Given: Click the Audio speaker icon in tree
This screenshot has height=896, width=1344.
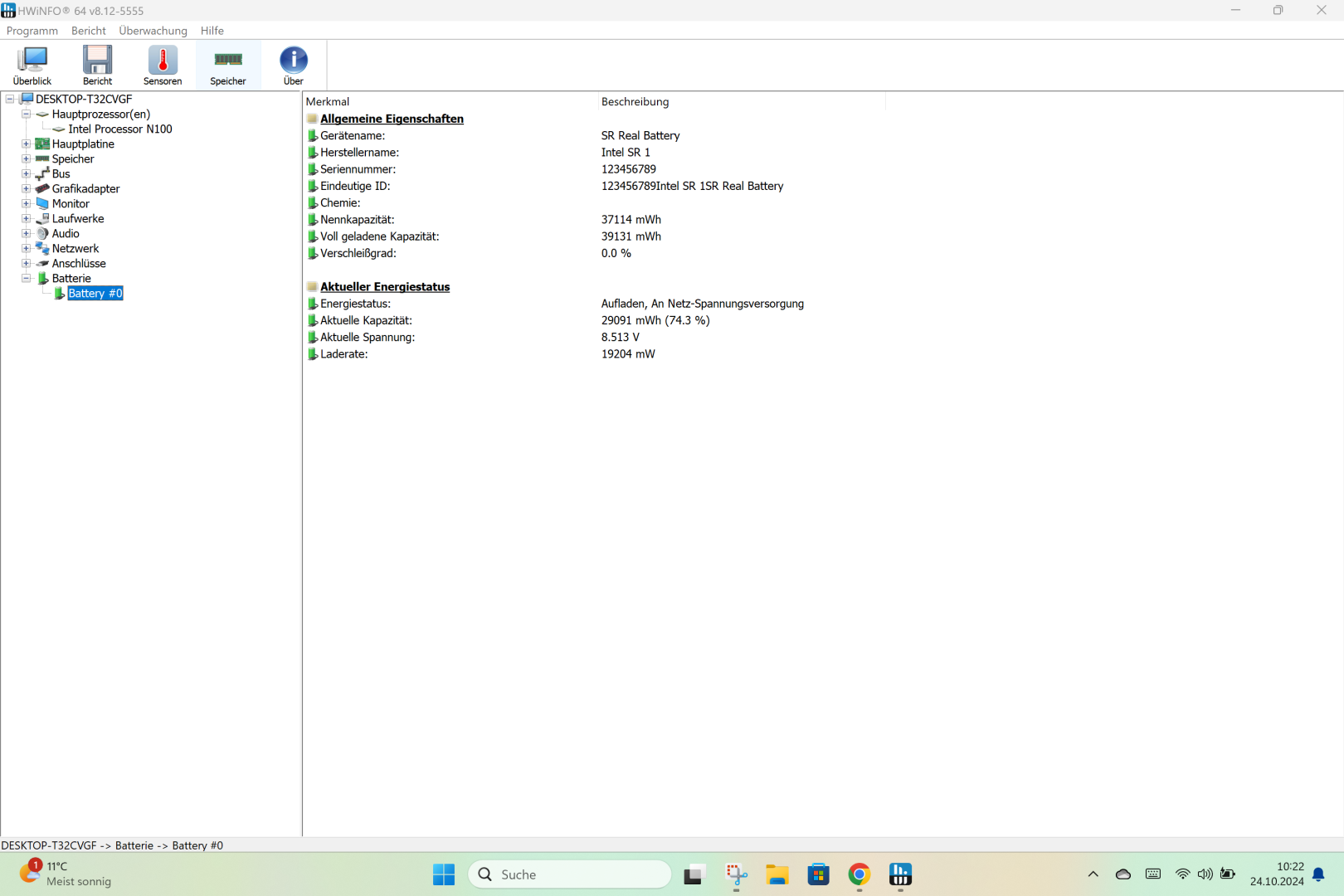Looking at the screenshot, I should click(x=42, y=233).
